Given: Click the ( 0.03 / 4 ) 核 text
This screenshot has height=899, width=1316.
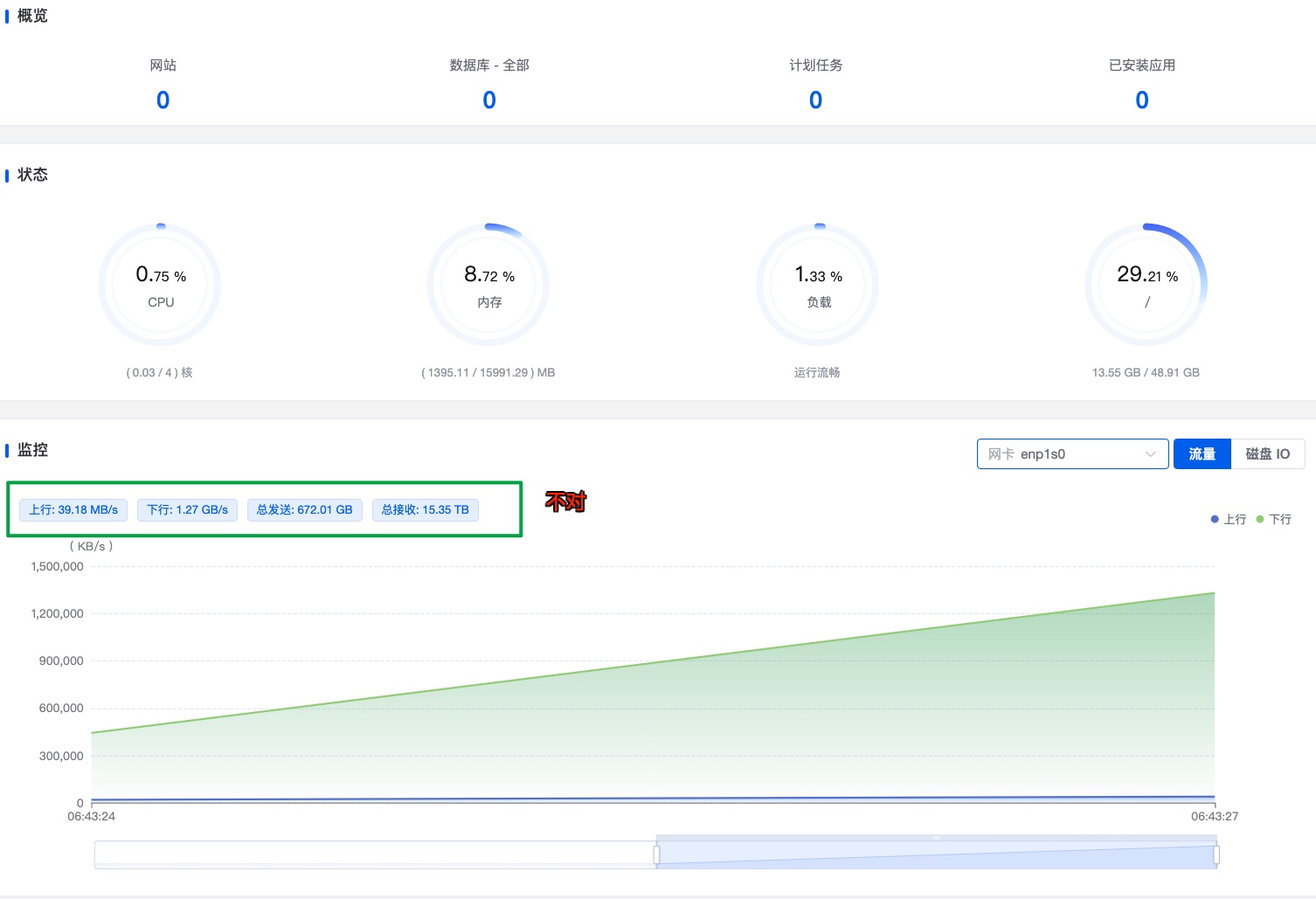Looking at the screenshot, I should tap(160, 373).
